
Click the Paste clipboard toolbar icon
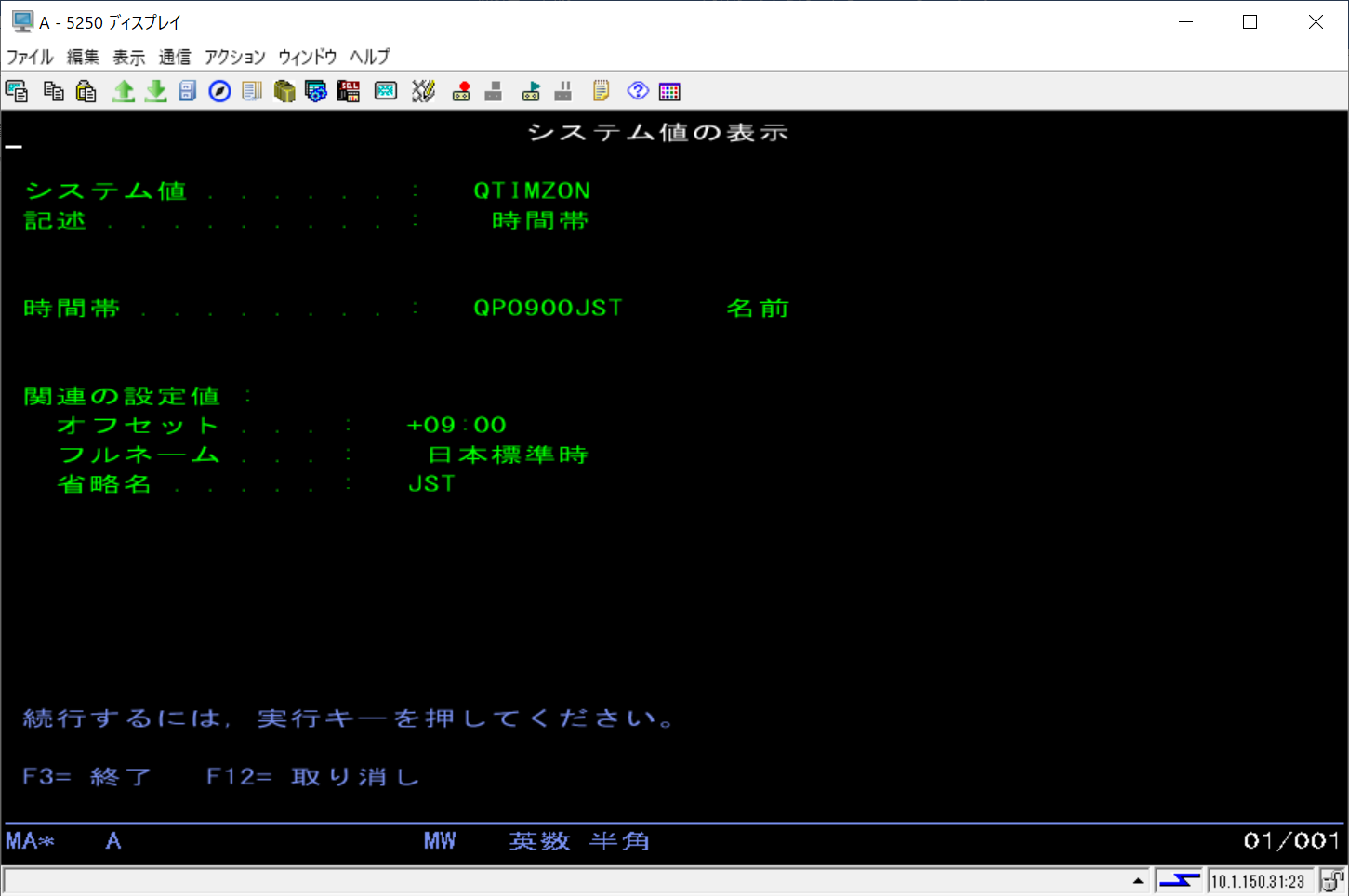pyautogui.click(x=86, y=91)
